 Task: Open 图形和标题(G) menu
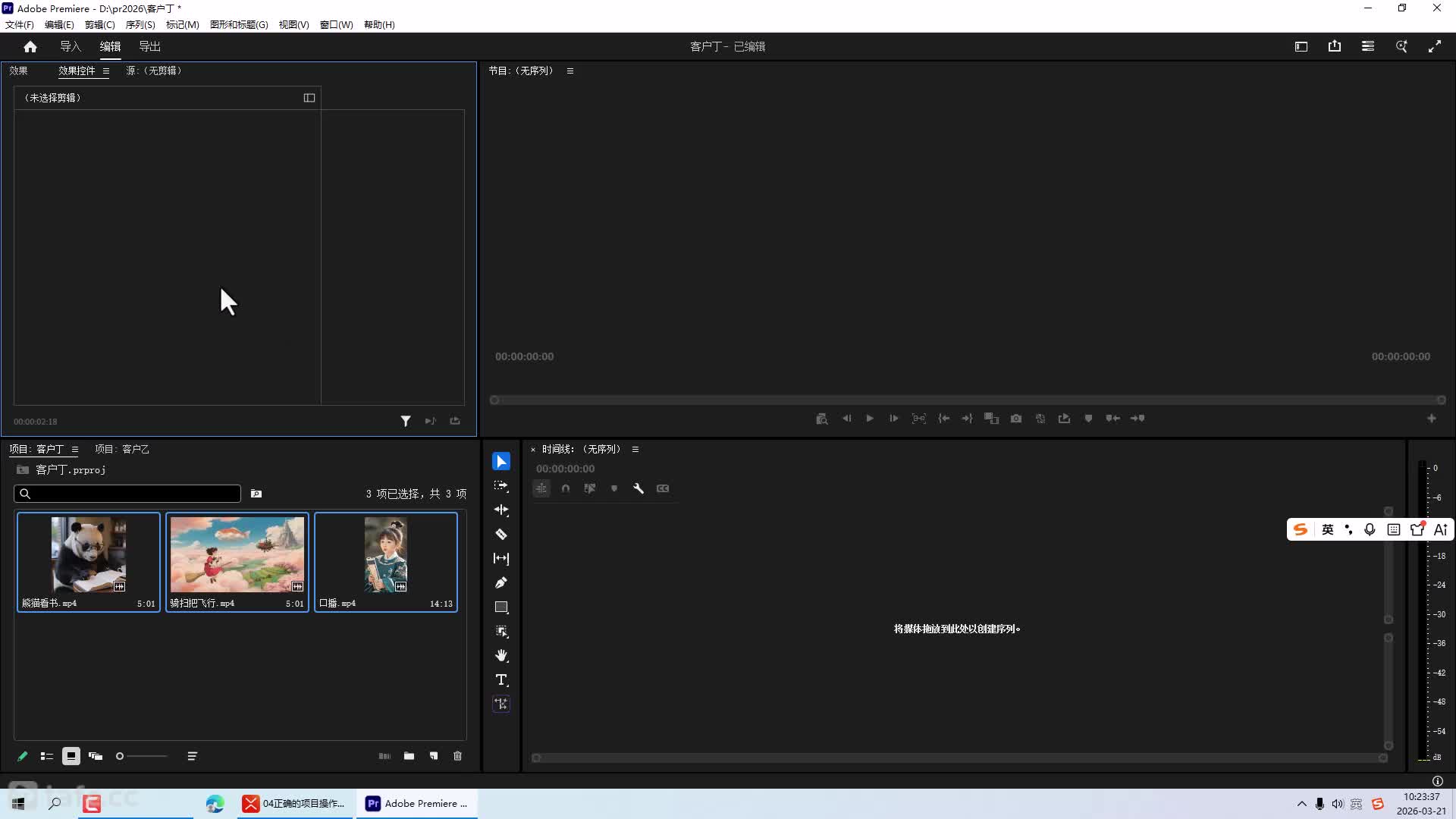239,24
